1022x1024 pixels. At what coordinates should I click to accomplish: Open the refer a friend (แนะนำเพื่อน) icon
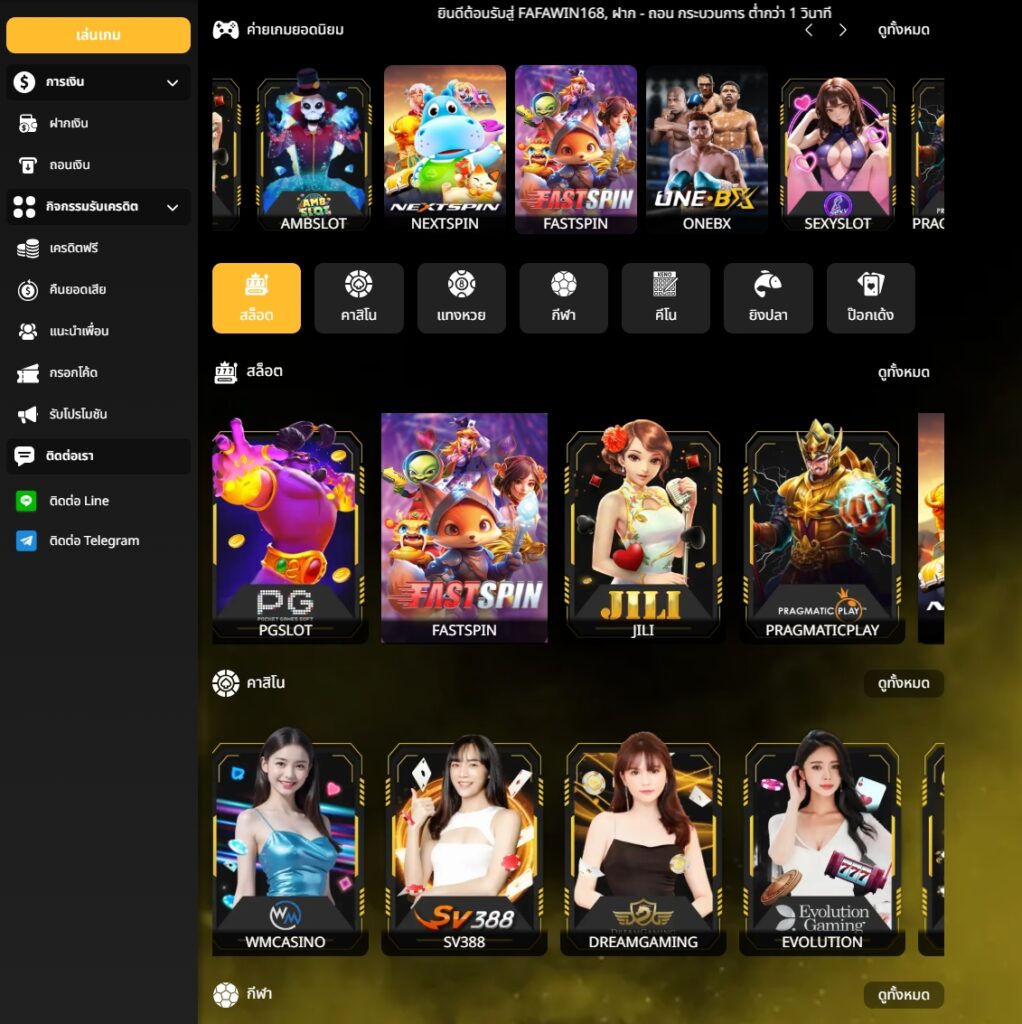(x=28, y=331)
